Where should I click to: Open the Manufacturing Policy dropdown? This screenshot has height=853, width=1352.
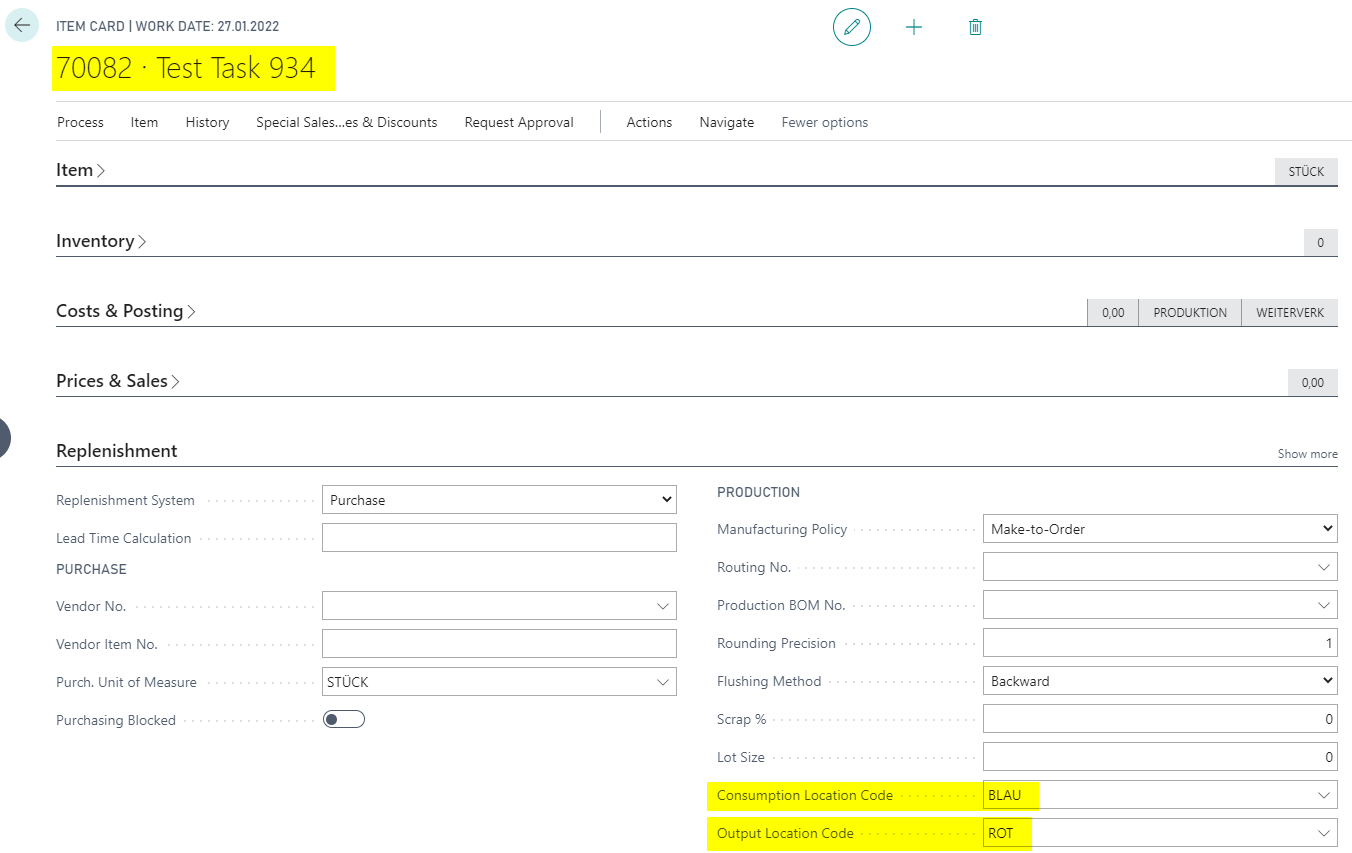tap(1160, 529)
